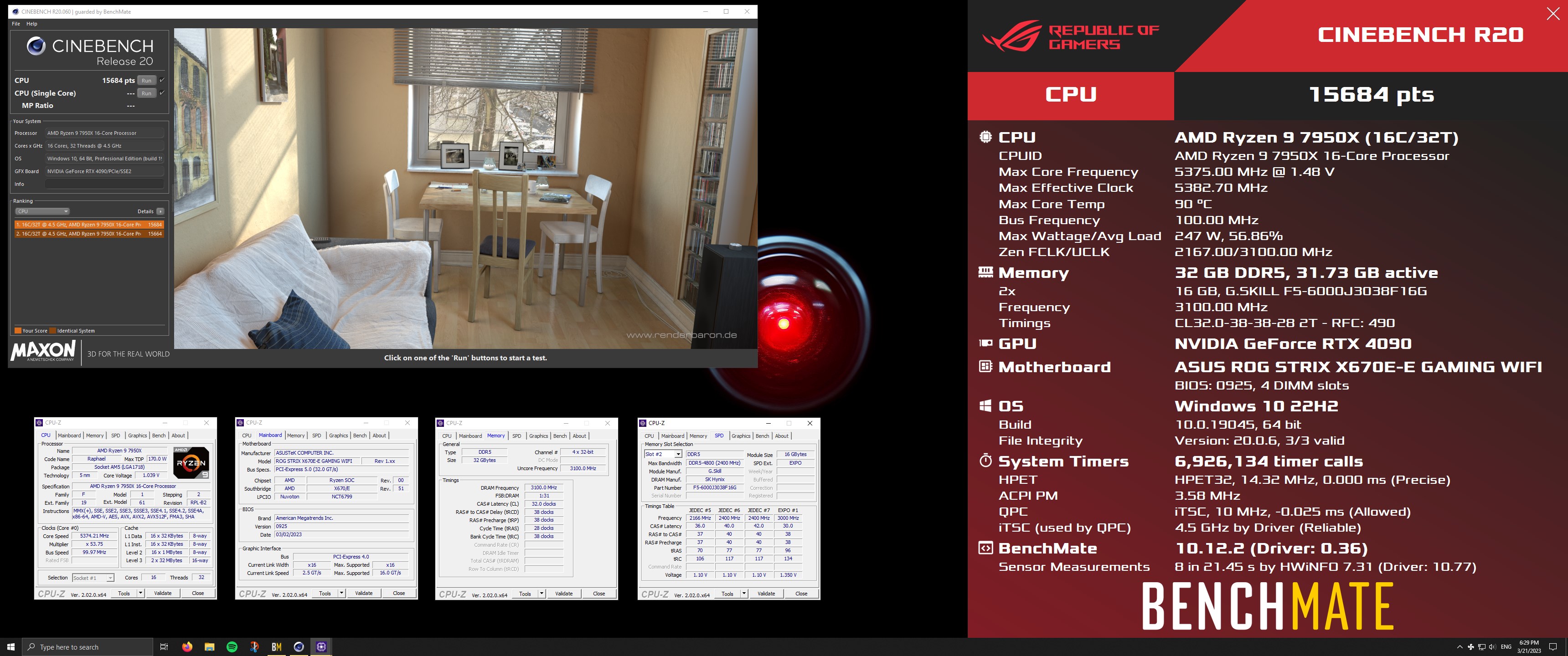1568x656 pixels.
Task: Switch to SPD tab in Memory window
Action: [517, 436]
